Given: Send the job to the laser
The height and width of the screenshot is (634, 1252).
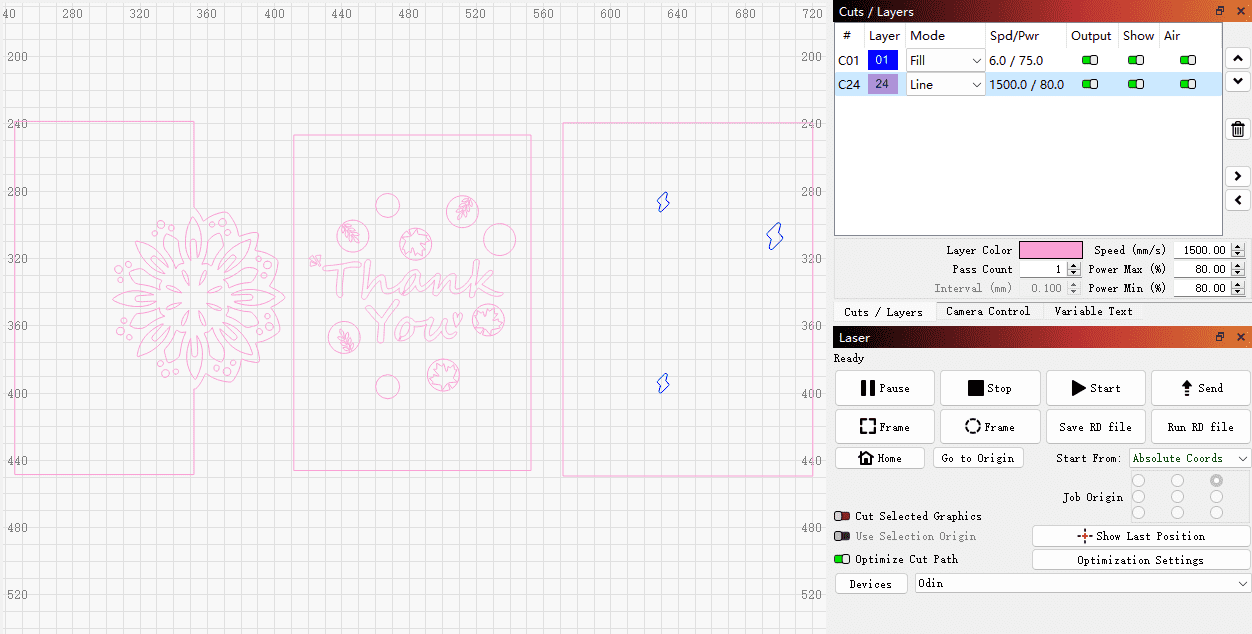Looking at the screenshot, I should 1200,388.
